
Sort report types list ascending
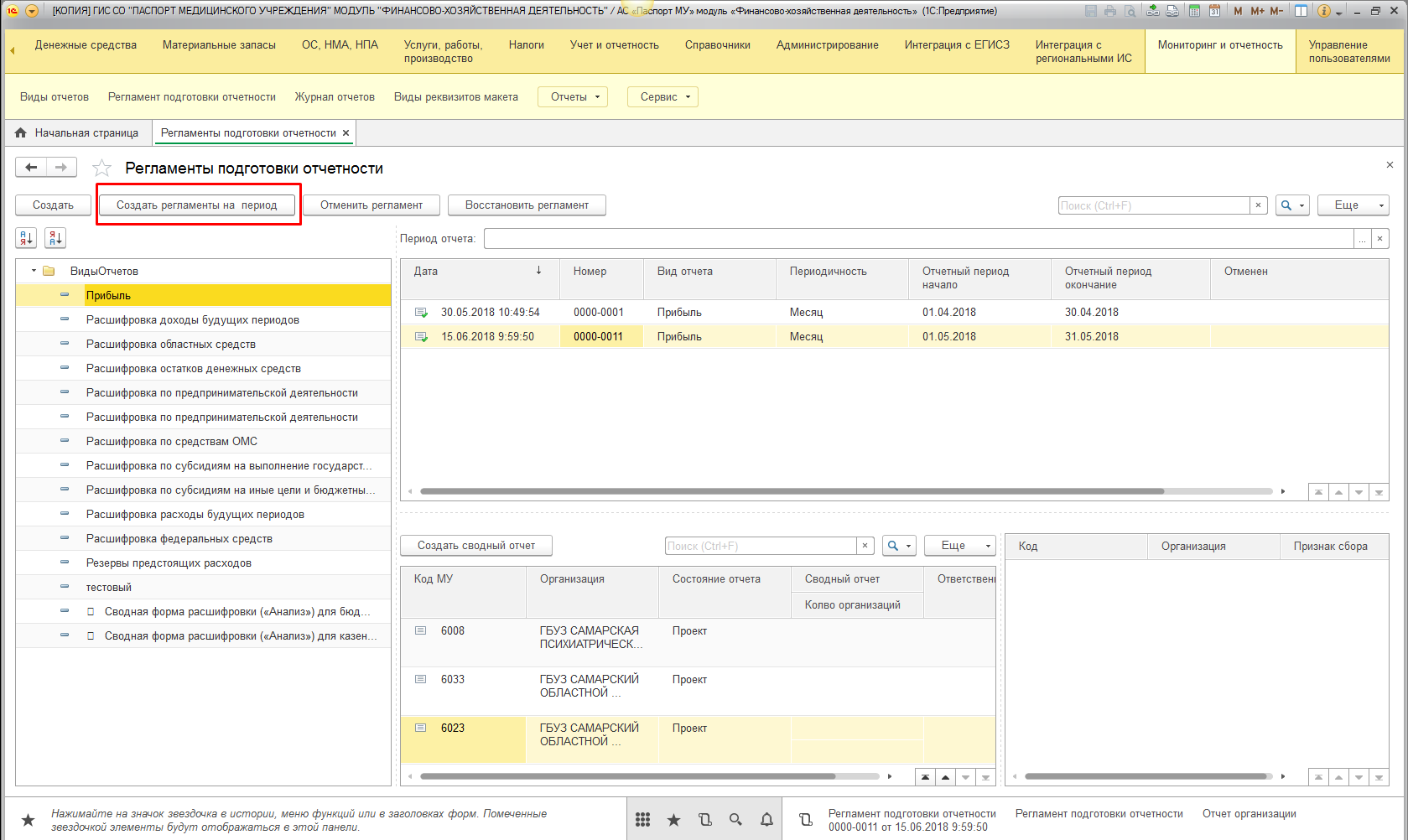pyautogui.click(x=26, y=238)
